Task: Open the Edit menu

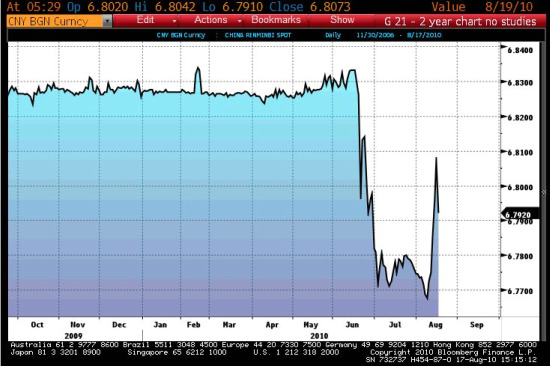Action: coord(145,20)
